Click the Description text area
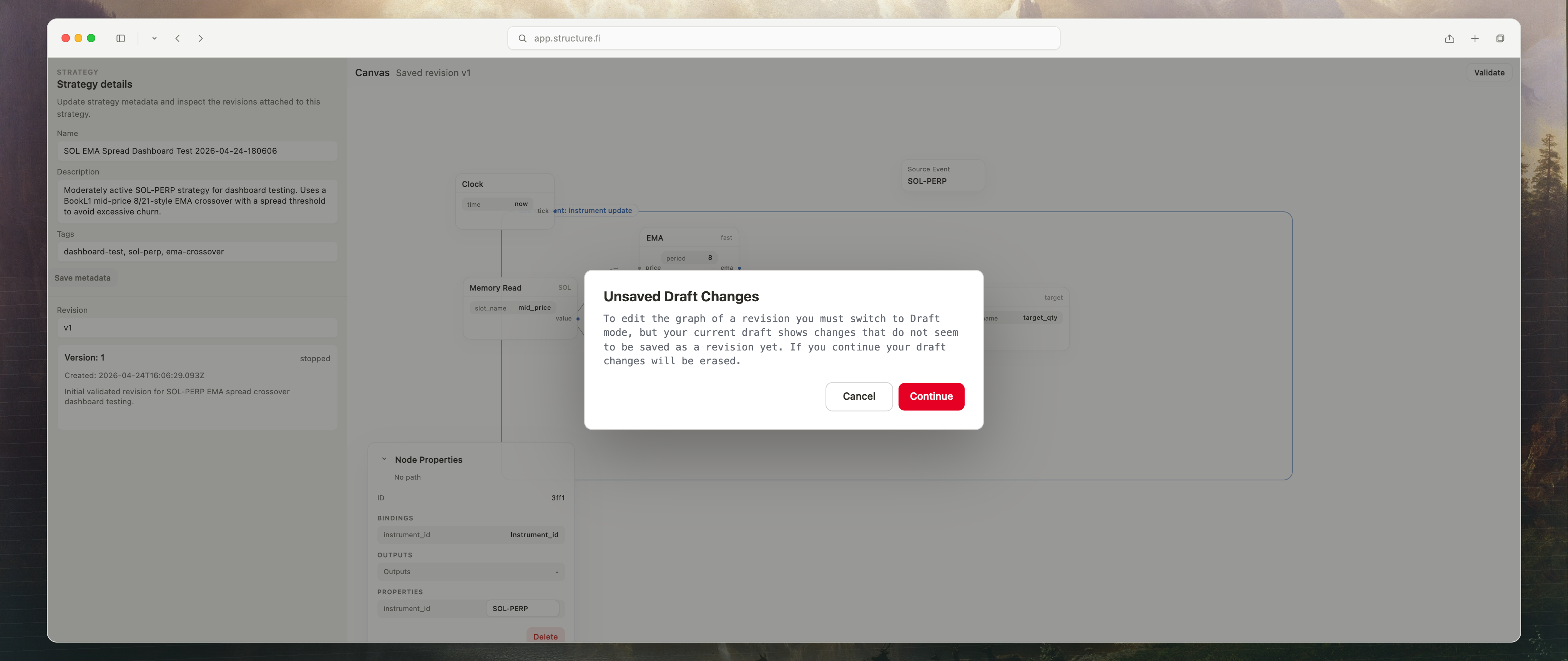The image size is (1568, 661). point(197,201)
